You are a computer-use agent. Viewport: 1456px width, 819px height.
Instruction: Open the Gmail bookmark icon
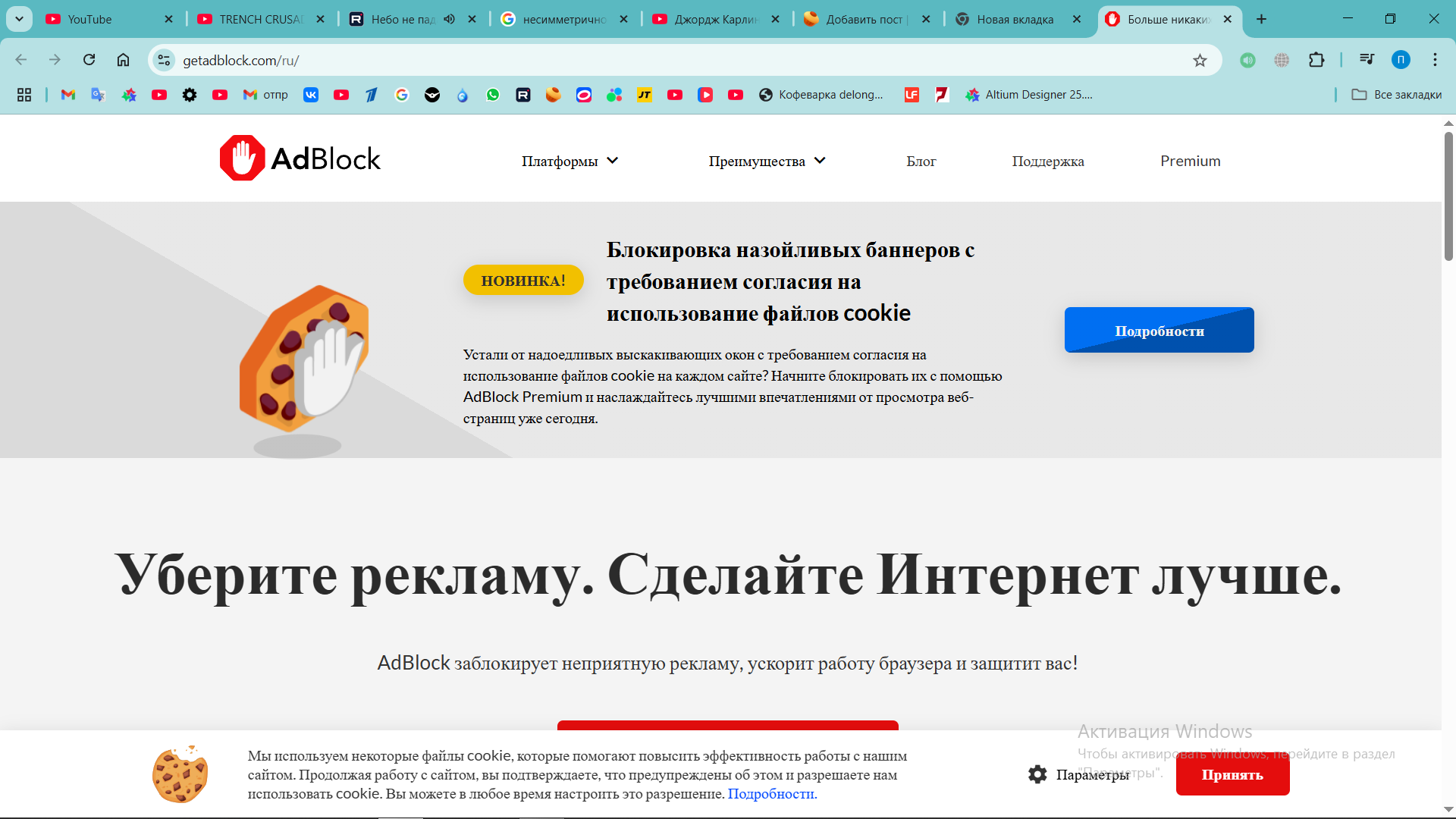point(68,95)
